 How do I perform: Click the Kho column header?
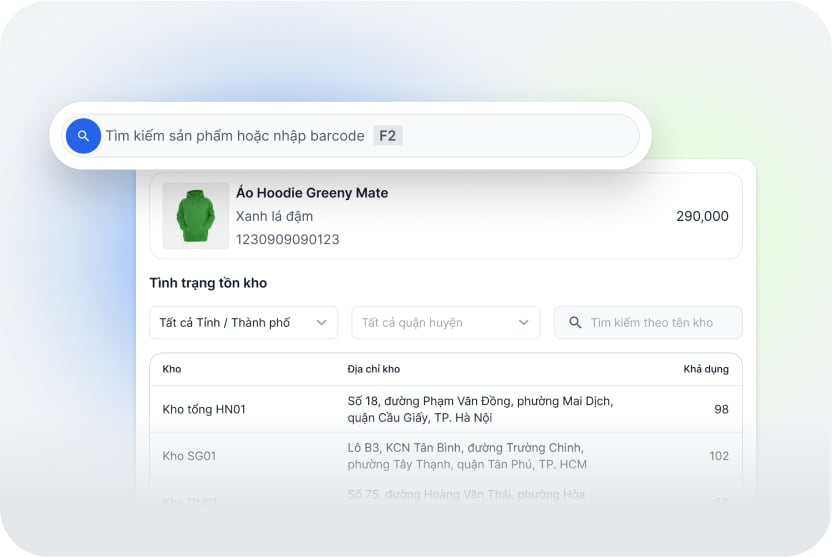click(172, 369)
